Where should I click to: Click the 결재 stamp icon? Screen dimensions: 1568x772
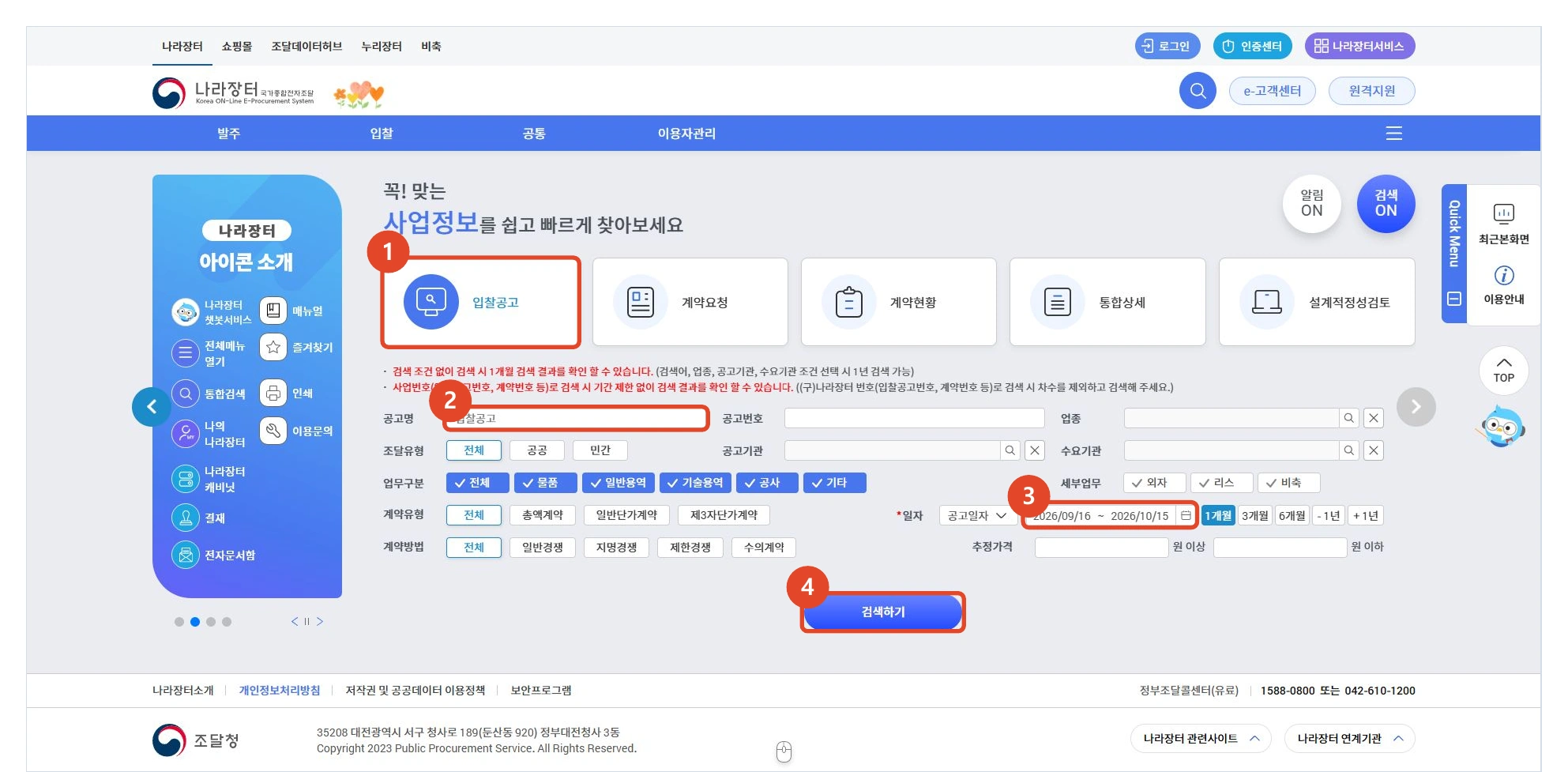[x=186, y=518]
